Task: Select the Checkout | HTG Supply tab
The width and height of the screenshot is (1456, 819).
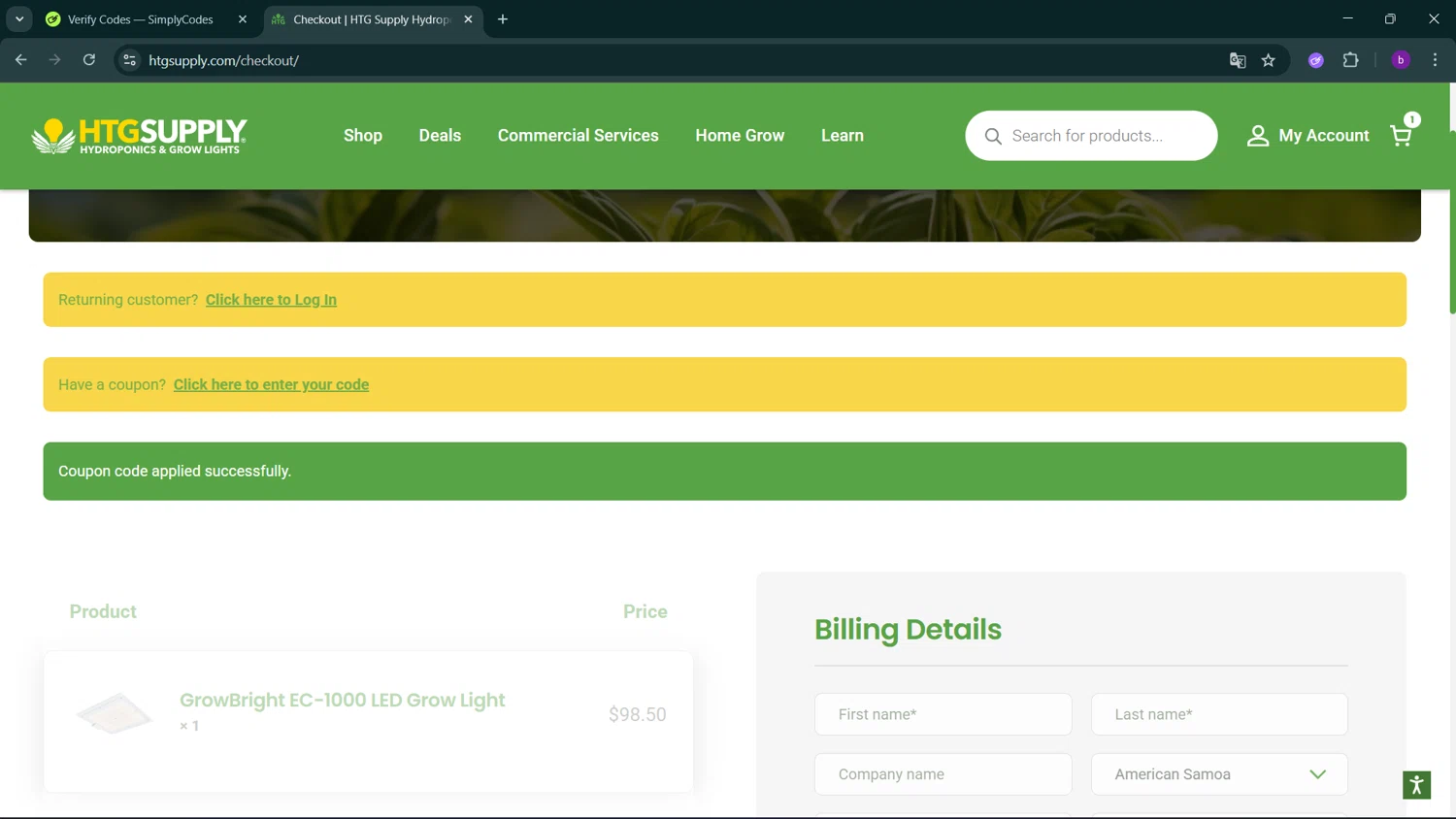Action: (x=362, y=19)
